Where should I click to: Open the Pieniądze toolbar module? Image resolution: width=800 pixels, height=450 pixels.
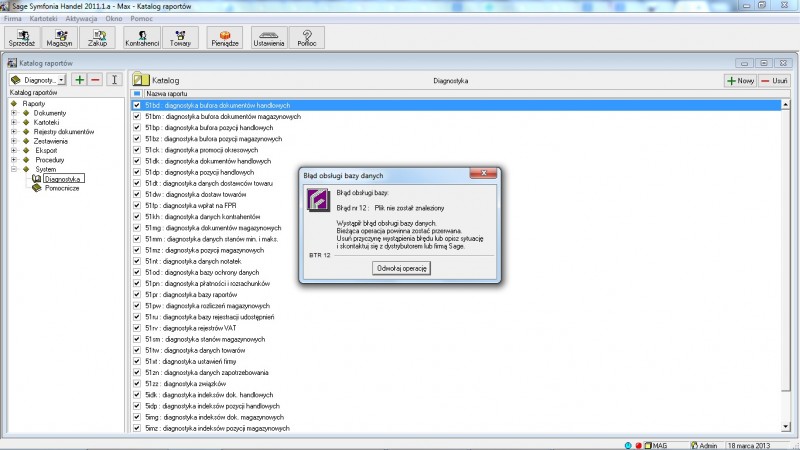tap(225, 38)
